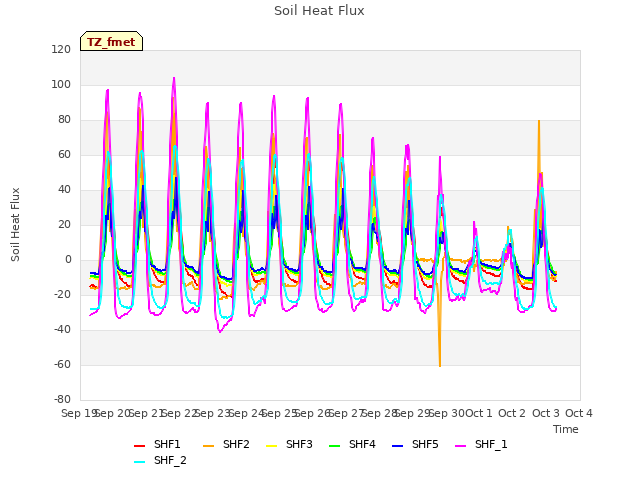Click the orange SHF2 legend swatch
Screen dimensions: 640x480
[x=209, y=446]
